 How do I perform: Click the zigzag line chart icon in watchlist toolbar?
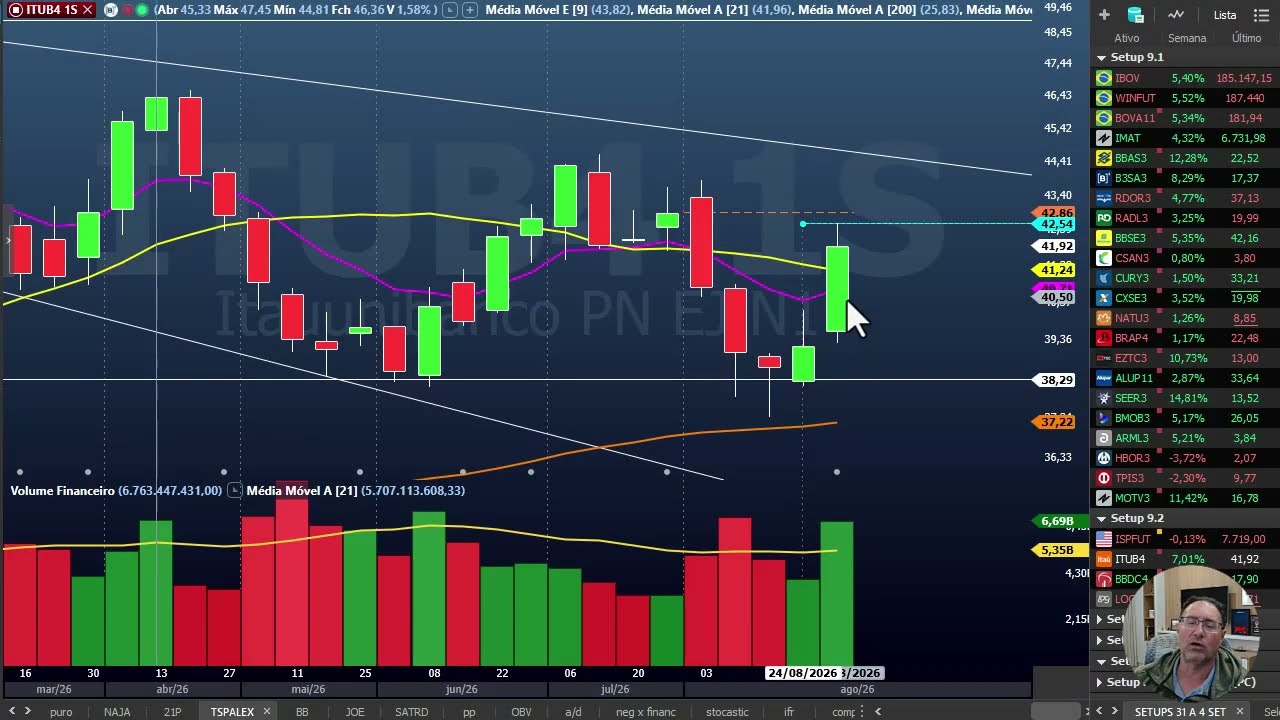1176,15
